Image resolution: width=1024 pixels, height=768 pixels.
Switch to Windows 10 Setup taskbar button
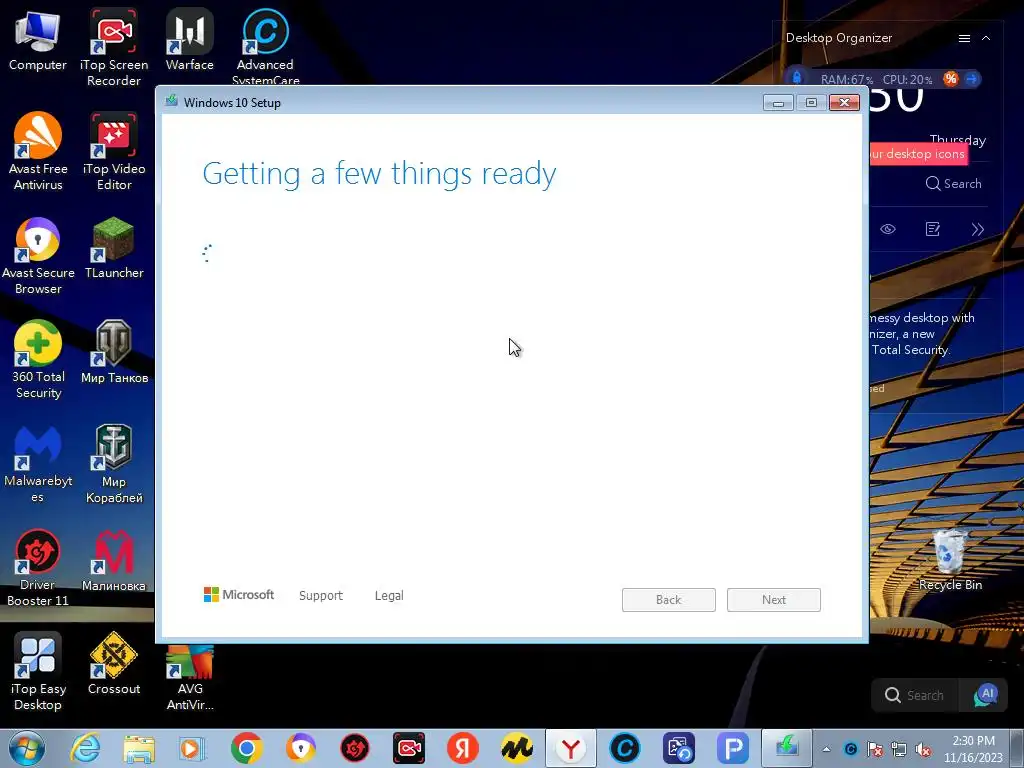pyautogui.click(x=787, y=748)
